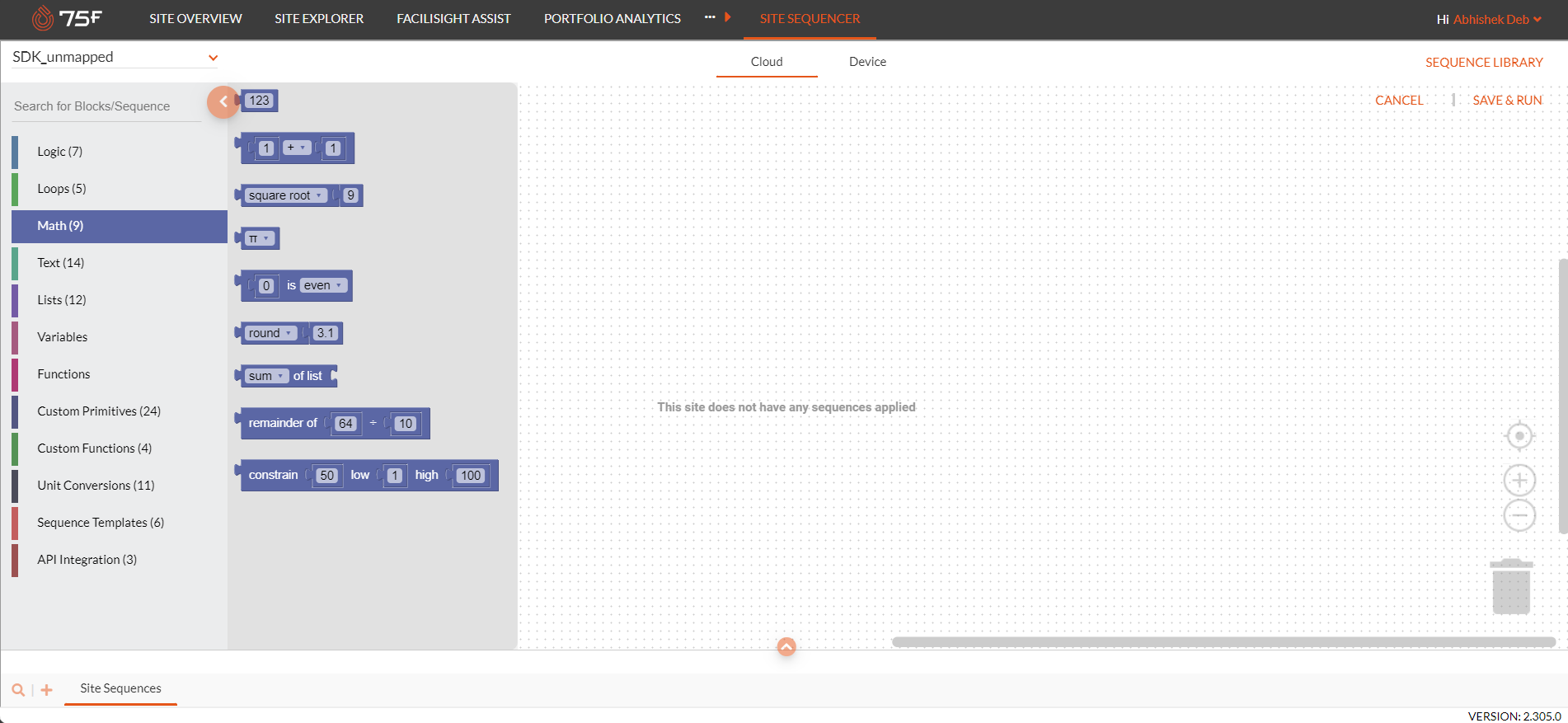Zoom out on the workspace canvas
The height and width of the screenshot is (723, 1568).
pos(1519,515)
